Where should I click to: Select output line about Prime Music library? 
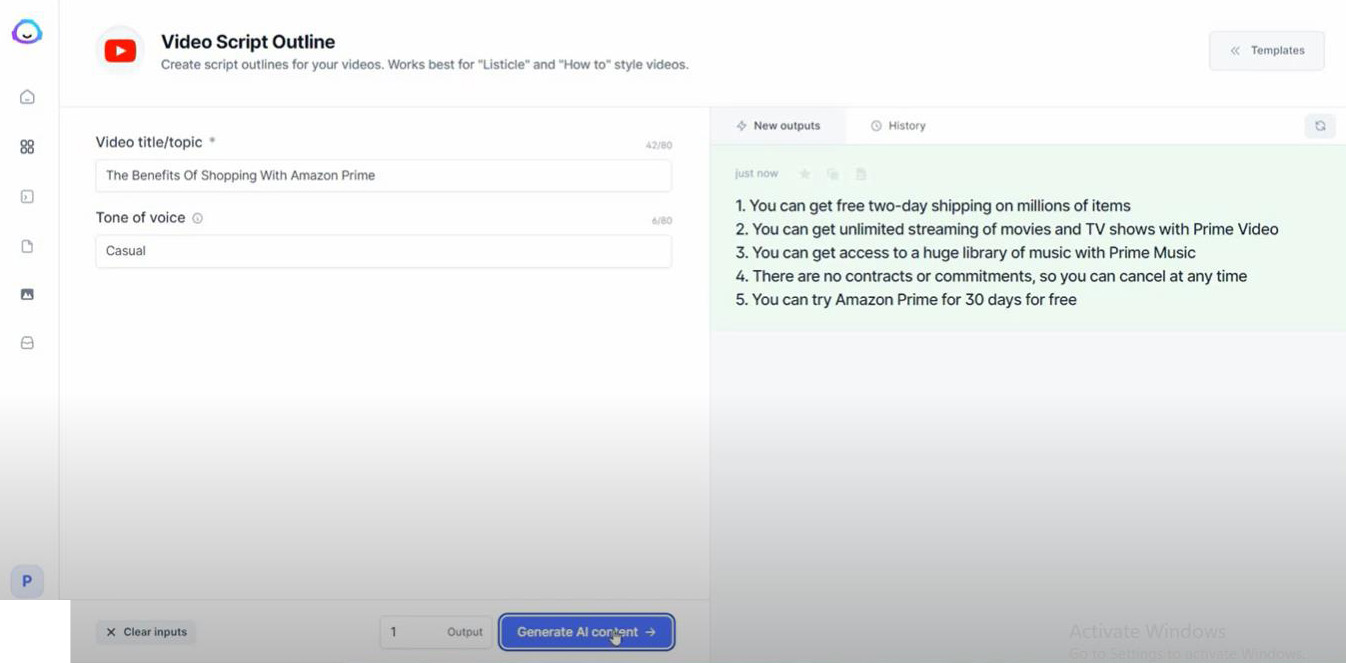coord(965,253)
